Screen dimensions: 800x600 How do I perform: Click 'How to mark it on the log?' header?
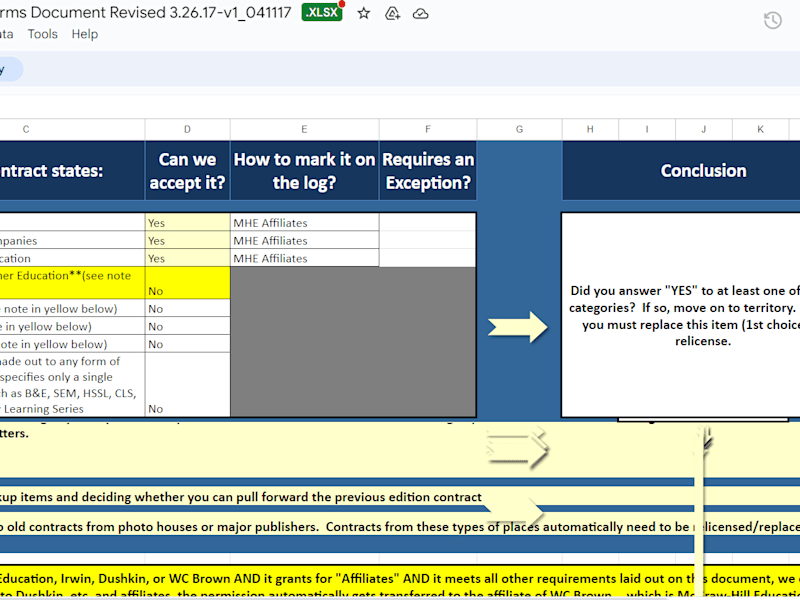[304, 171]
